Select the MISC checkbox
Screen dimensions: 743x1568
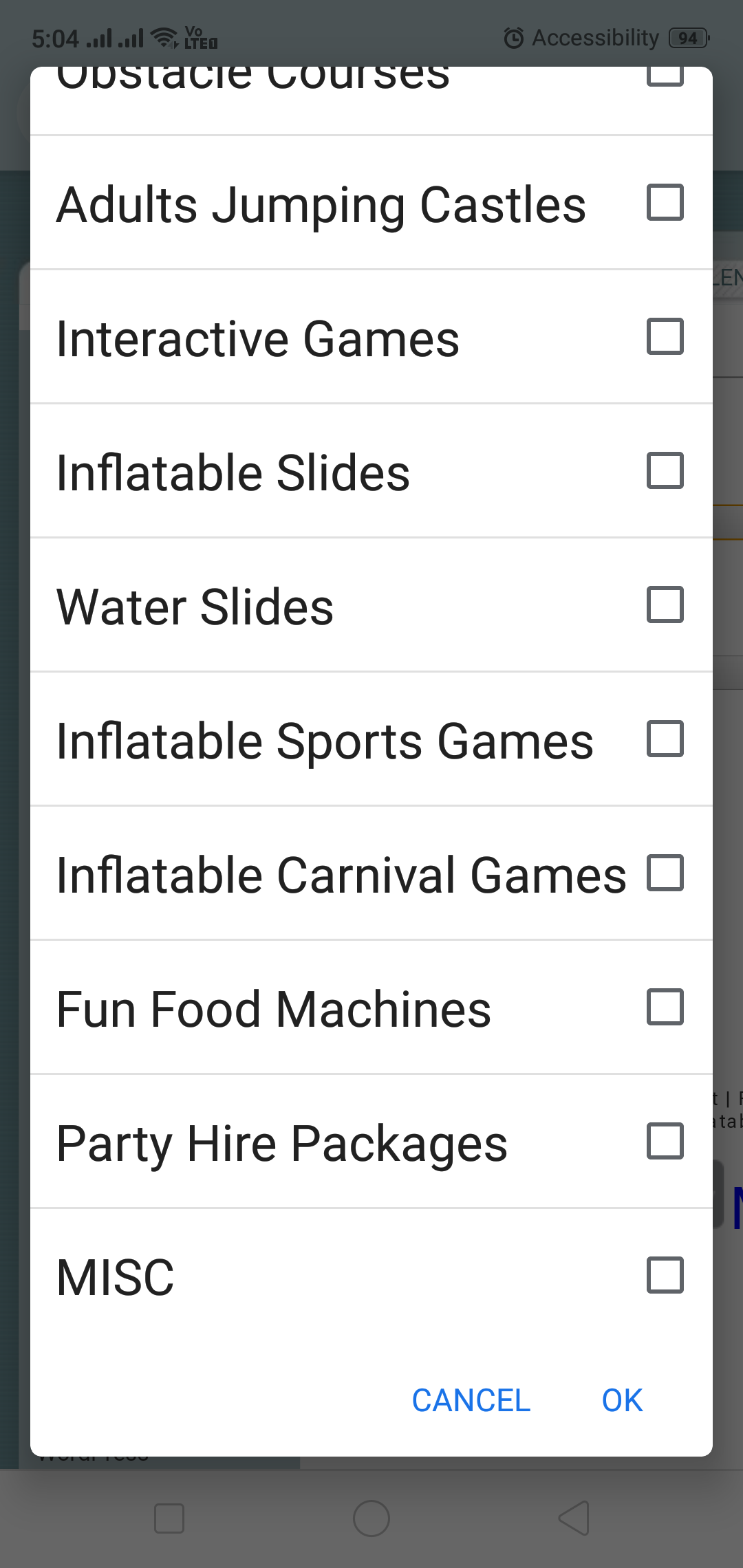point(665,1275)
